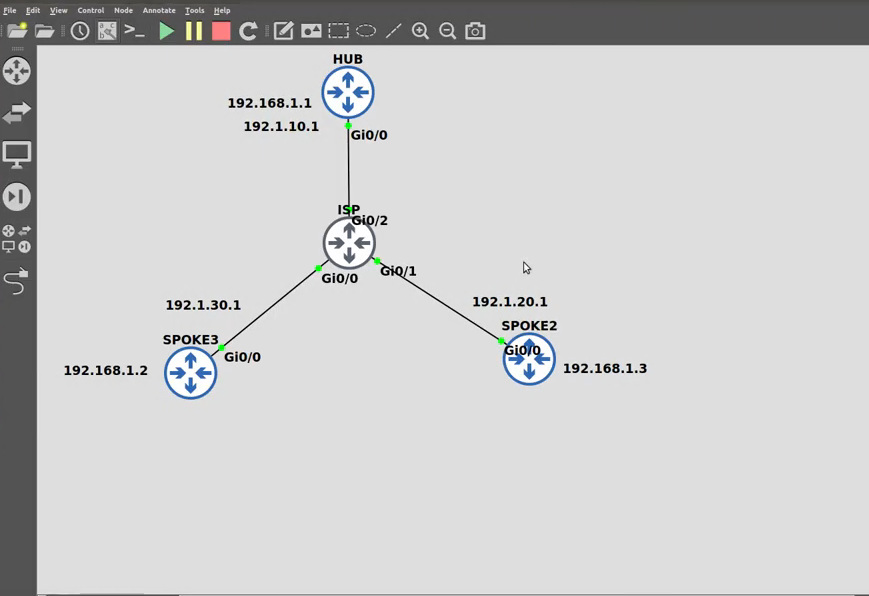This screenshot has width=869, height=596.
Task: Add a note with the text annotation icon
Action: (283, 31)
